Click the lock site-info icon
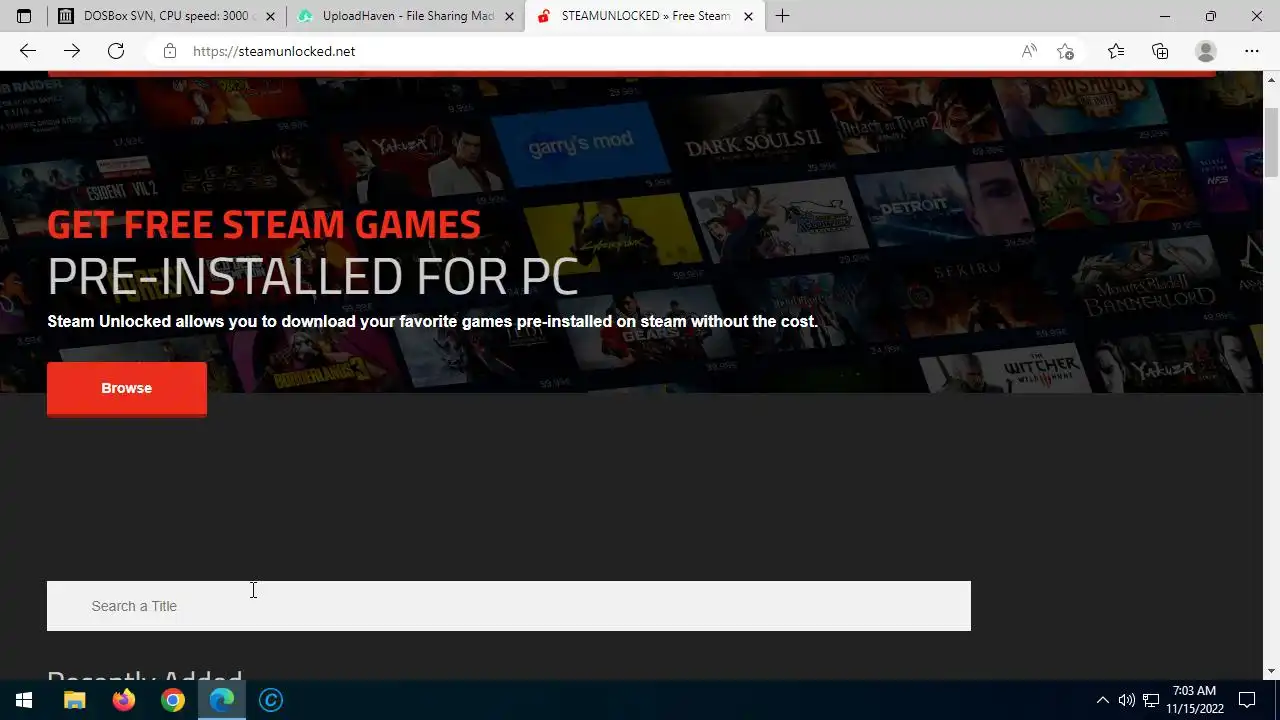The height and width of the screenshot is (720, 1280). pyautogui.click(x=170, y=51)
